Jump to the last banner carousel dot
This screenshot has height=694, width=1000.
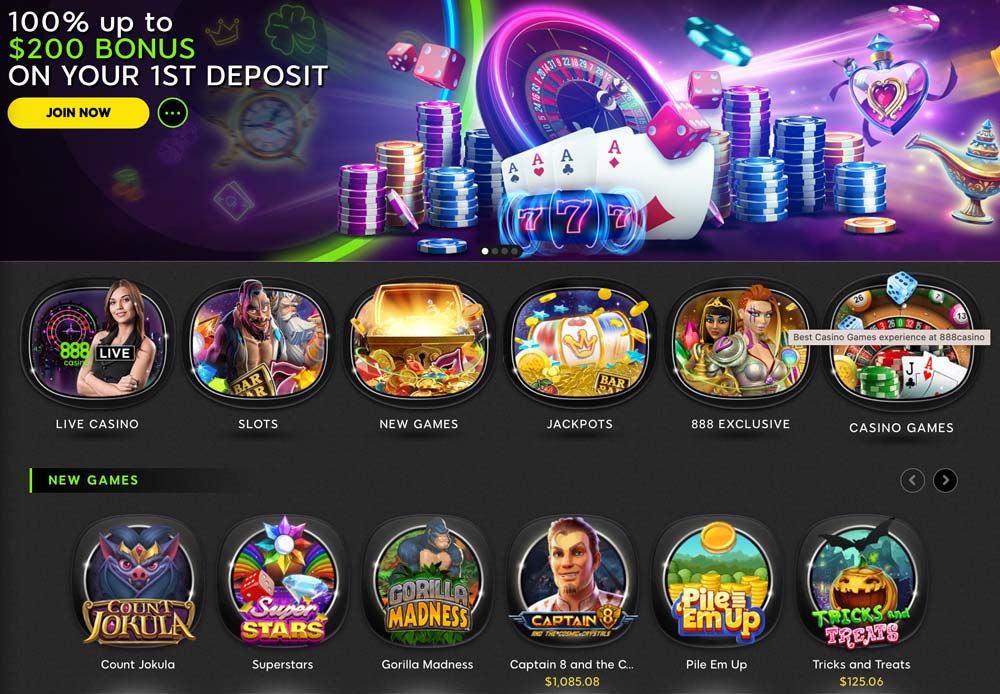(x=515, y=251)
